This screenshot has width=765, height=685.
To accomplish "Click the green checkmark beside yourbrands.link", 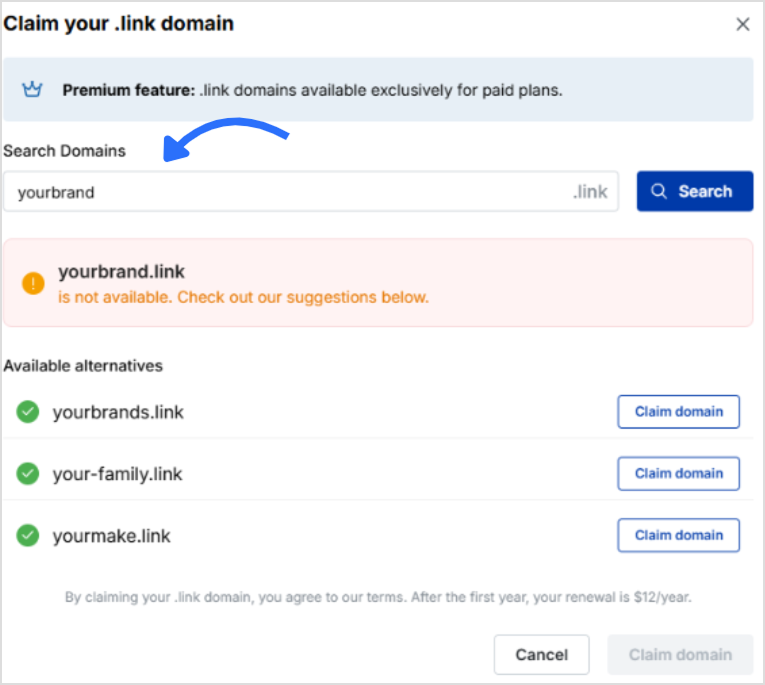I will click(x=27, y=412).
